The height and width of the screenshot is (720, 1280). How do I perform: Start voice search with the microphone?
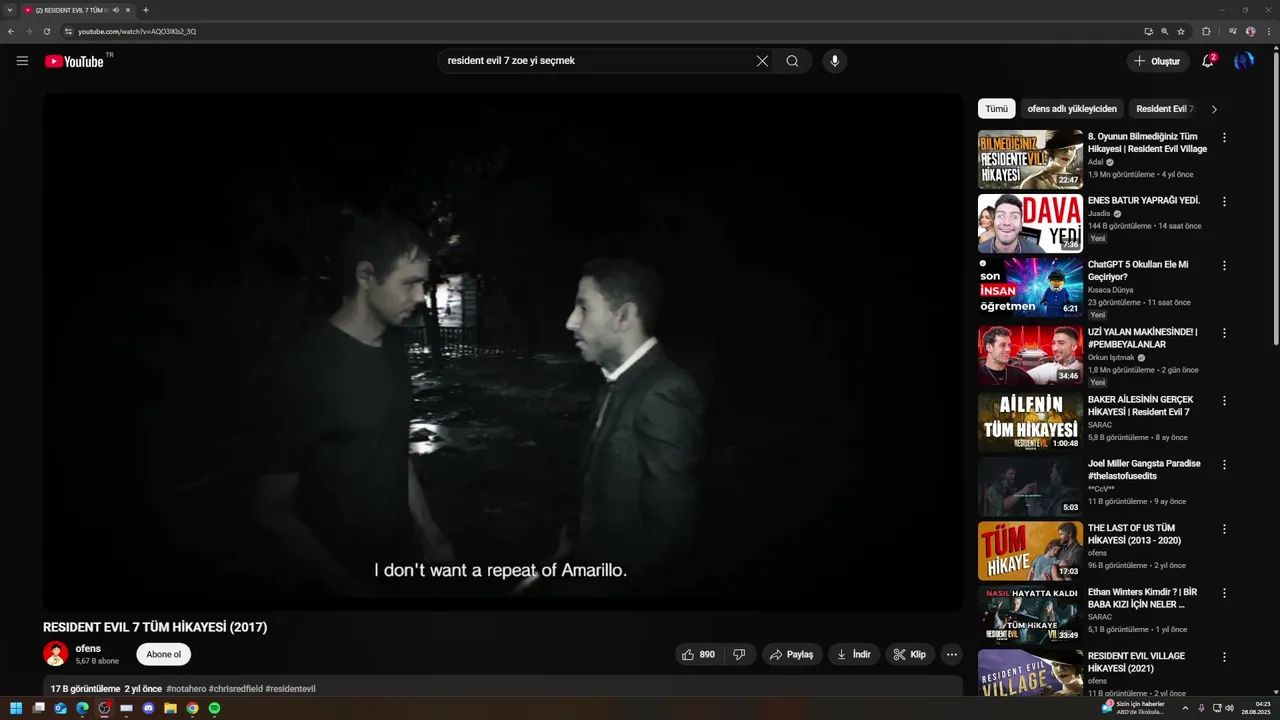click(x=835, y=61)
